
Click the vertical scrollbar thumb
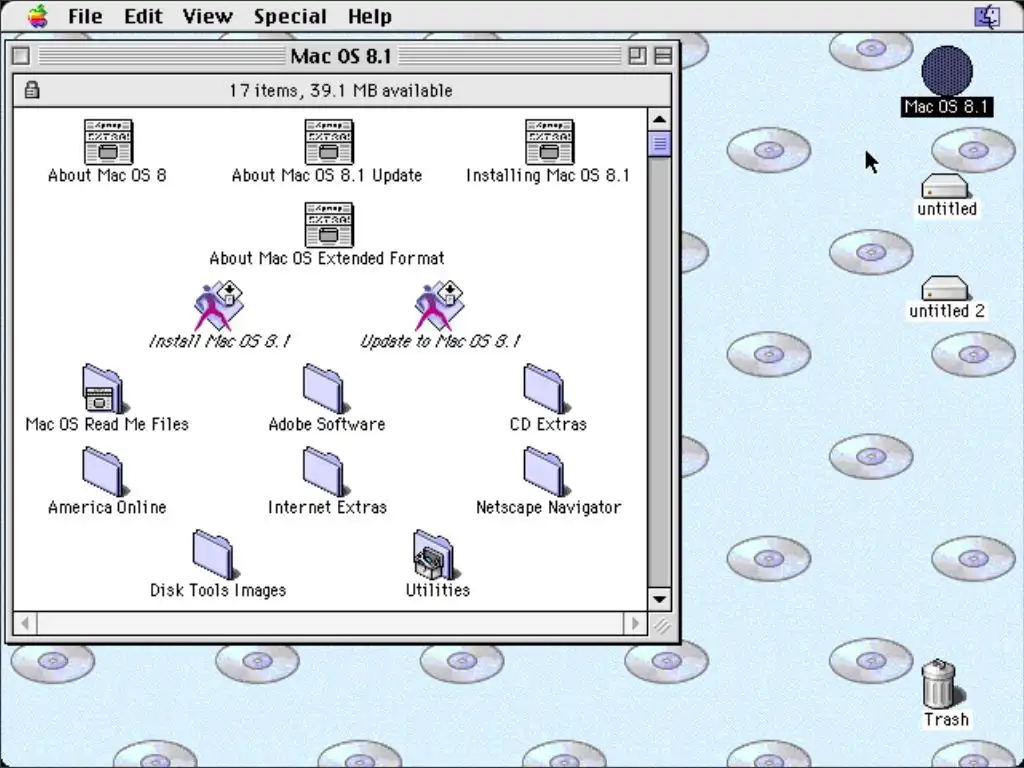659,144
